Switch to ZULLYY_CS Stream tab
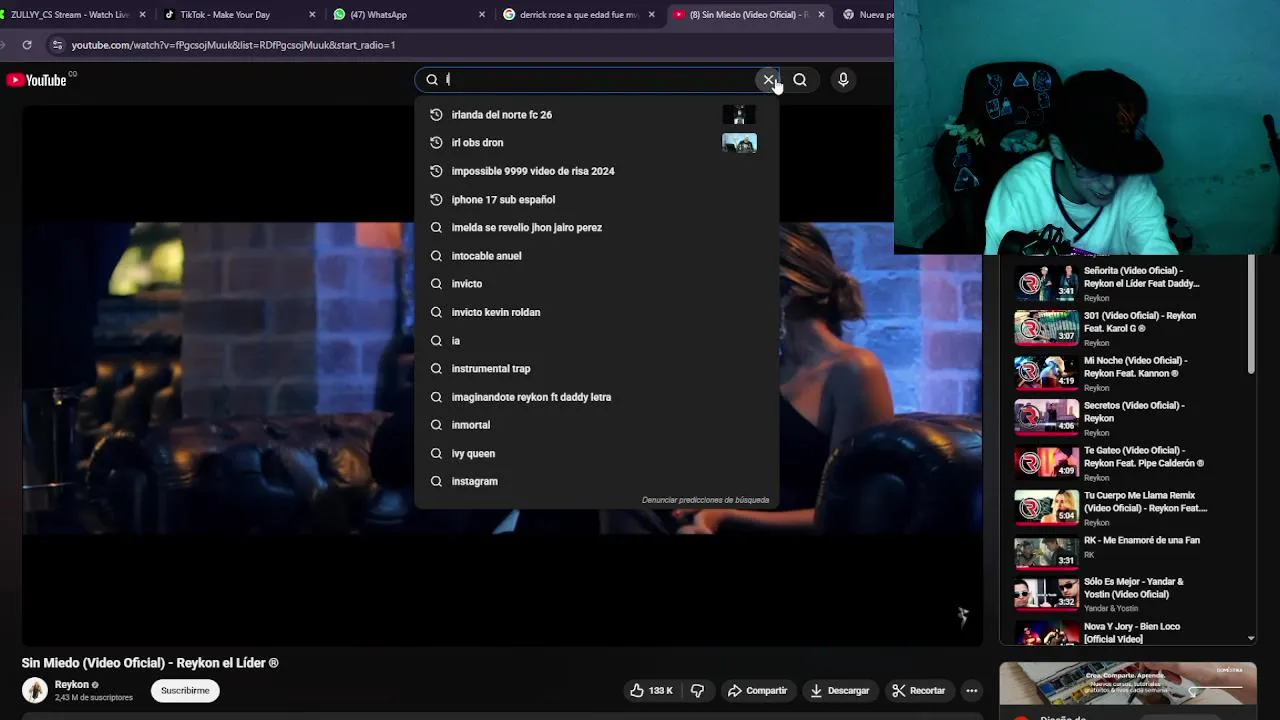This screenshot has height=720, width=1280. tap(70, 15)
